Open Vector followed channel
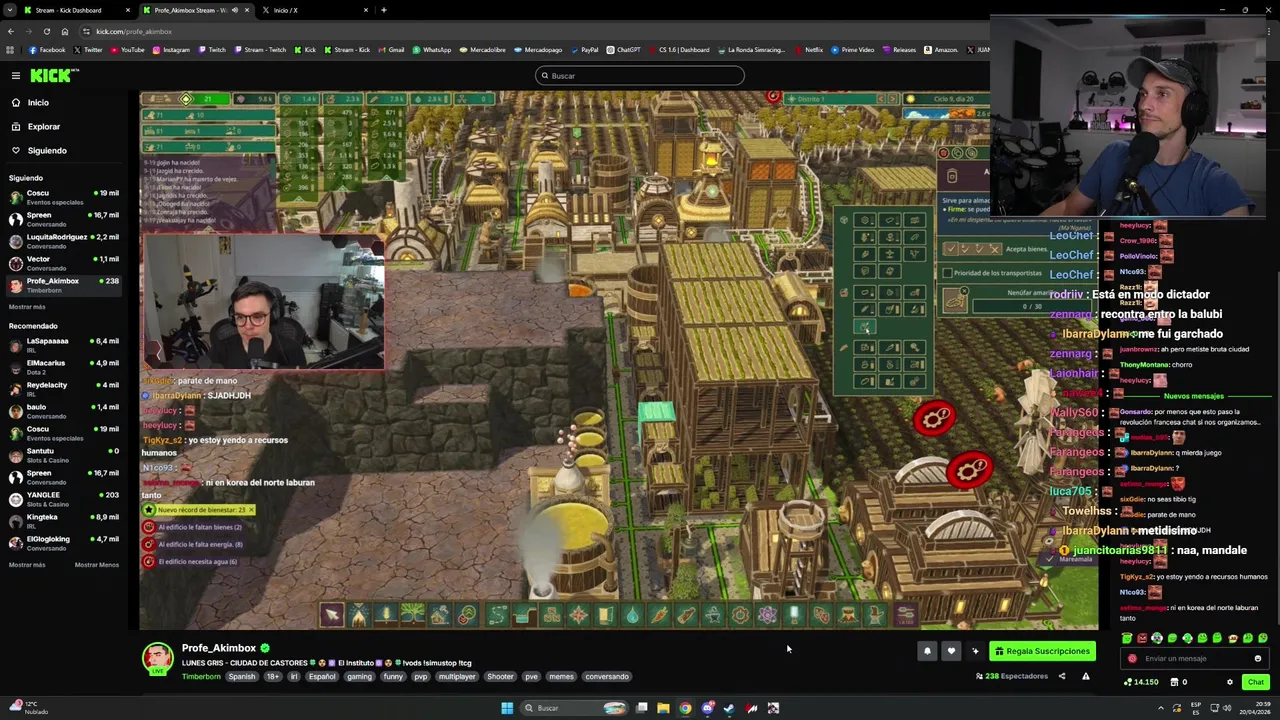1280x720 pixels. (x=64, y=263)
